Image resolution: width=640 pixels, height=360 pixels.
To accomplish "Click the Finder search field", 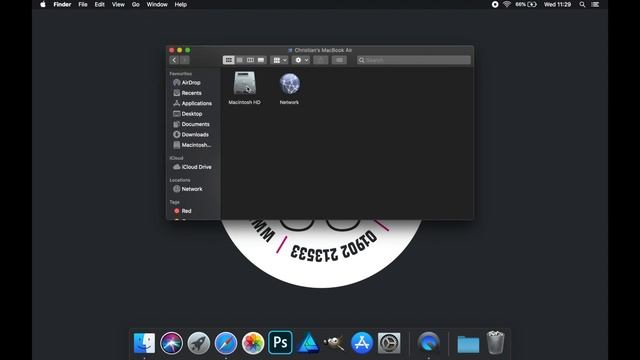I will tap(414, 60).
